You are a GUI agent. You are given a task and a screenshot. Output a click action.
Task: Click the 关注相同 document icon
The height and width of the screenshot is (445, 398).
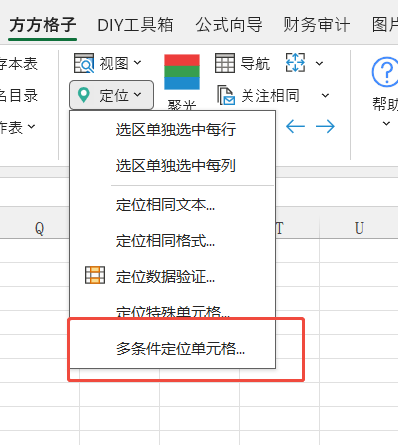click(x=226, y=95)
